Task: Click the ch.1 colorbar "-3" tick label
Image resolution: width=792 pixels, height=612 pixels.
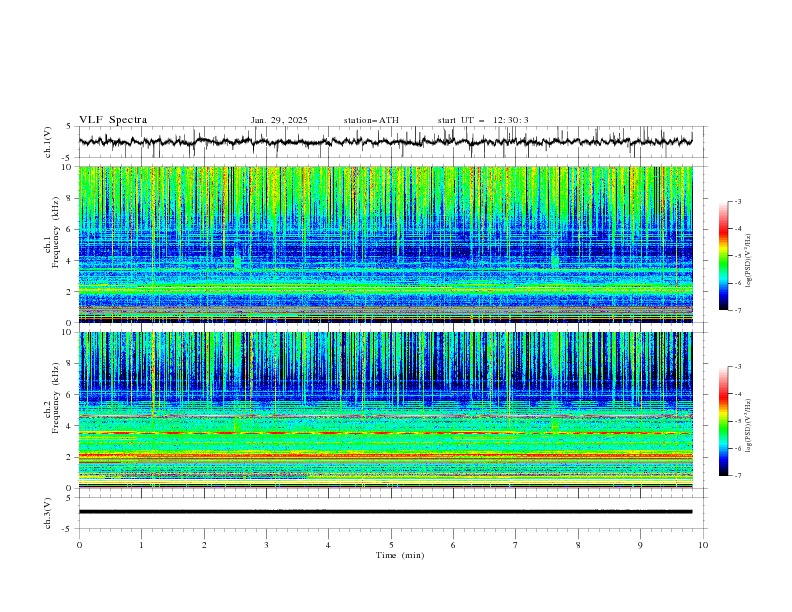Action: [738, 201]
